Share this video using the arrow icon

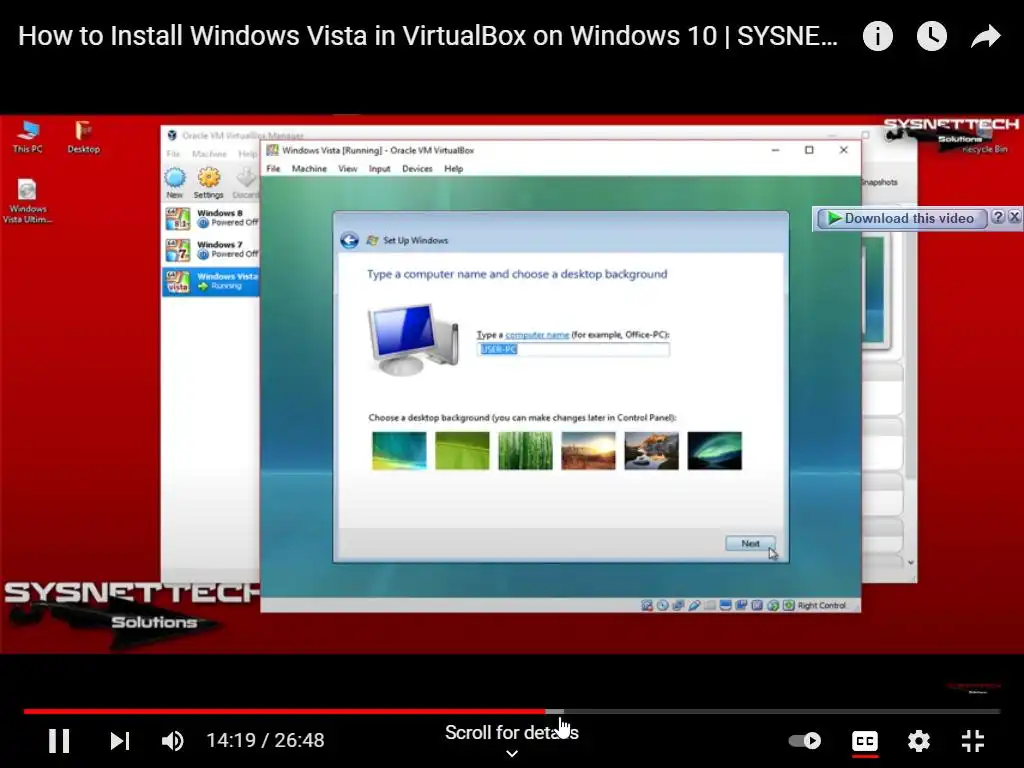[x=985, y=36]
